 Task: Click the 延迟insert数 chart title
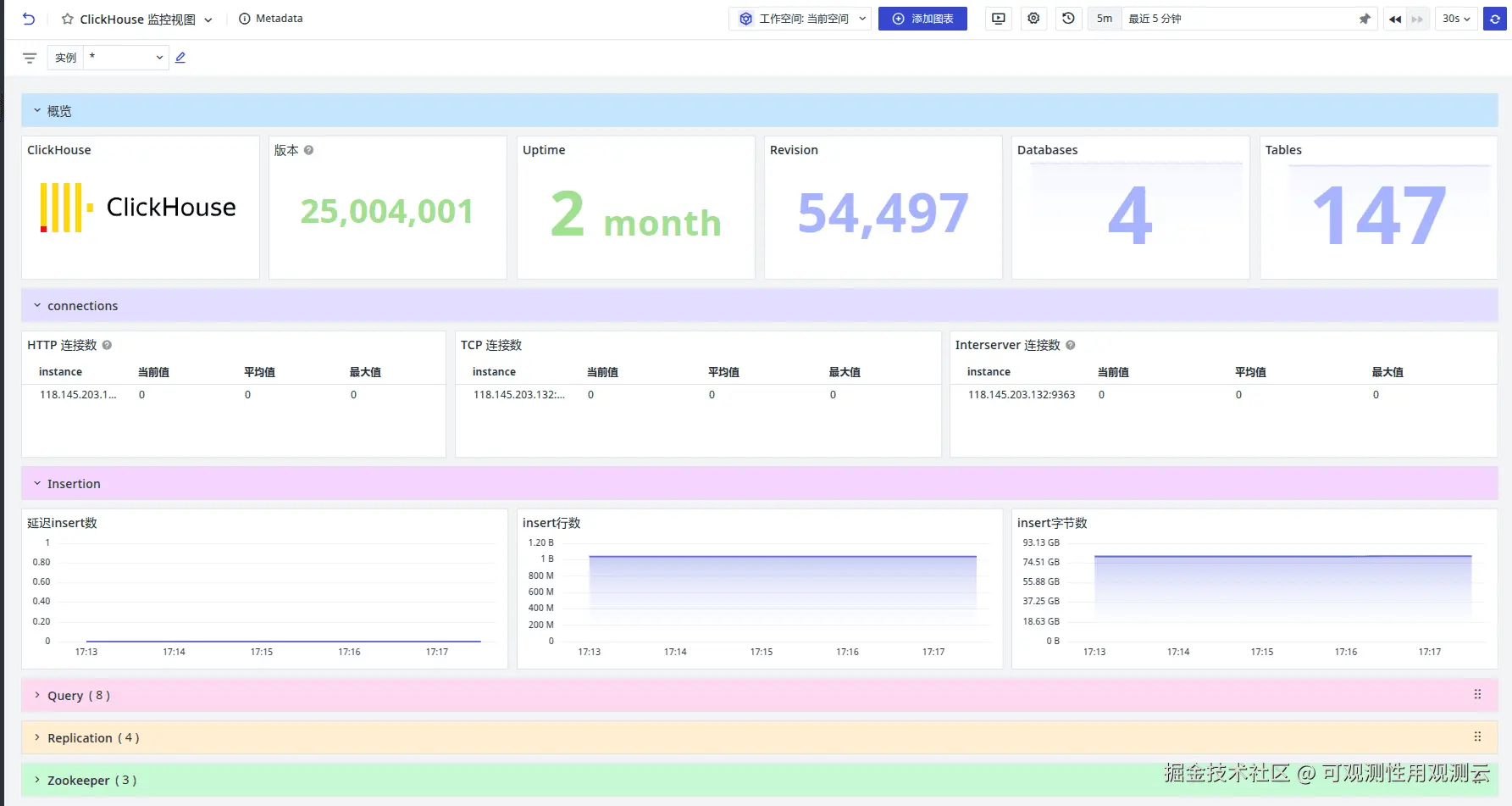click(62, 523)
